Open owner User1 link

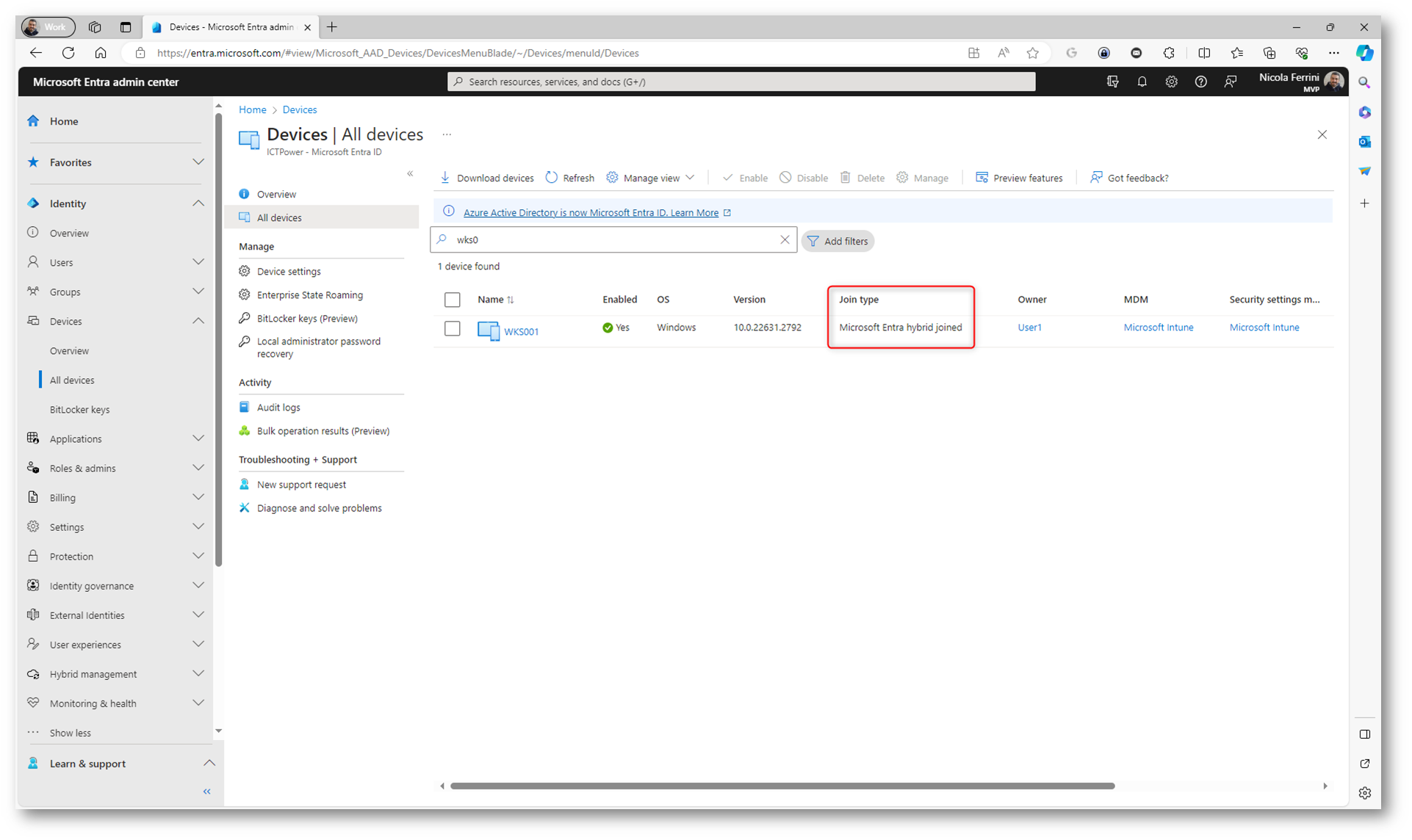(x=1029, y=327)
